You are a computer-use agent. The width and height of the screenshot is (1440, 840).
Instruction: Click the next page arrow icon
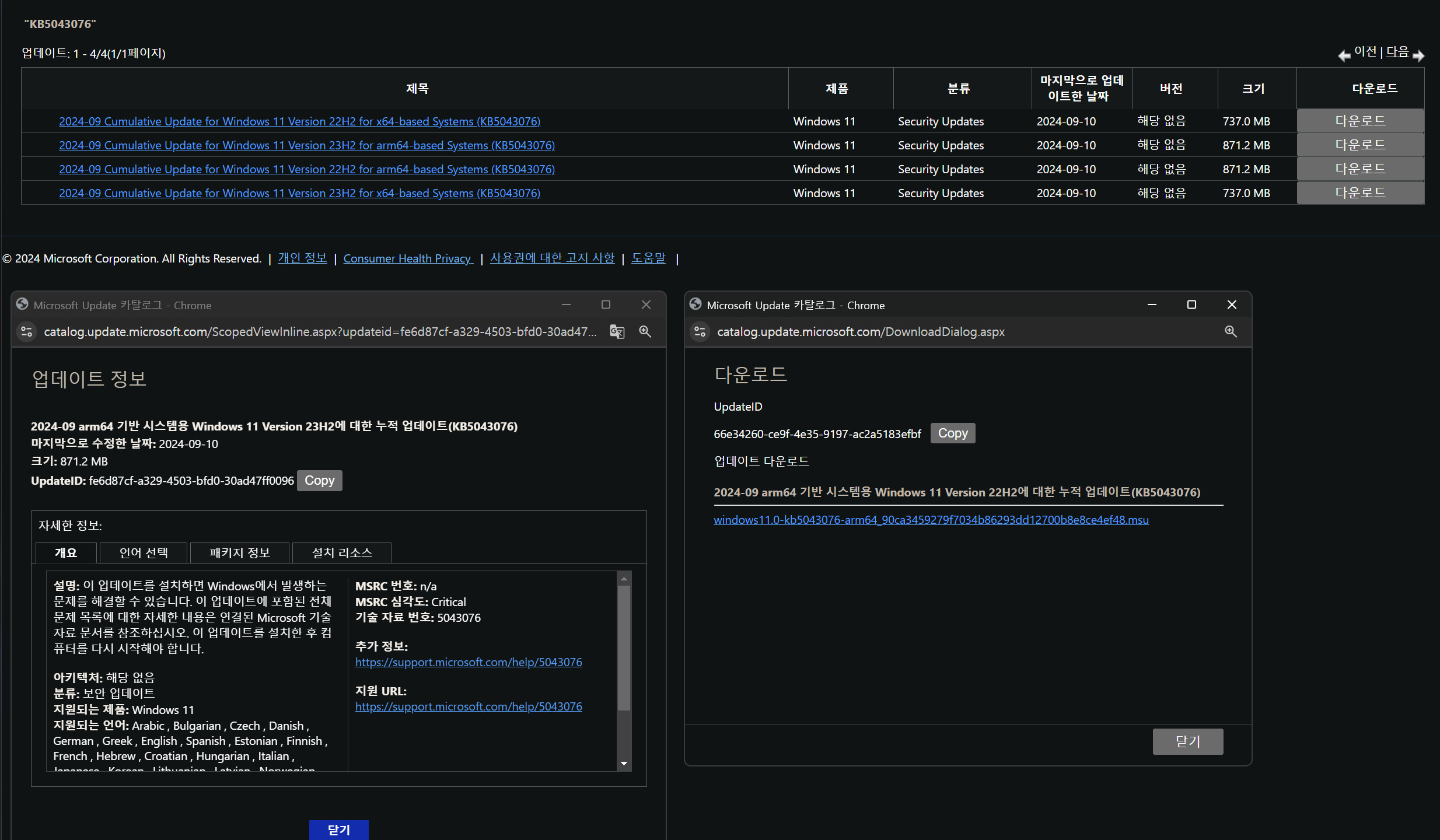(x=1418, y=55)
